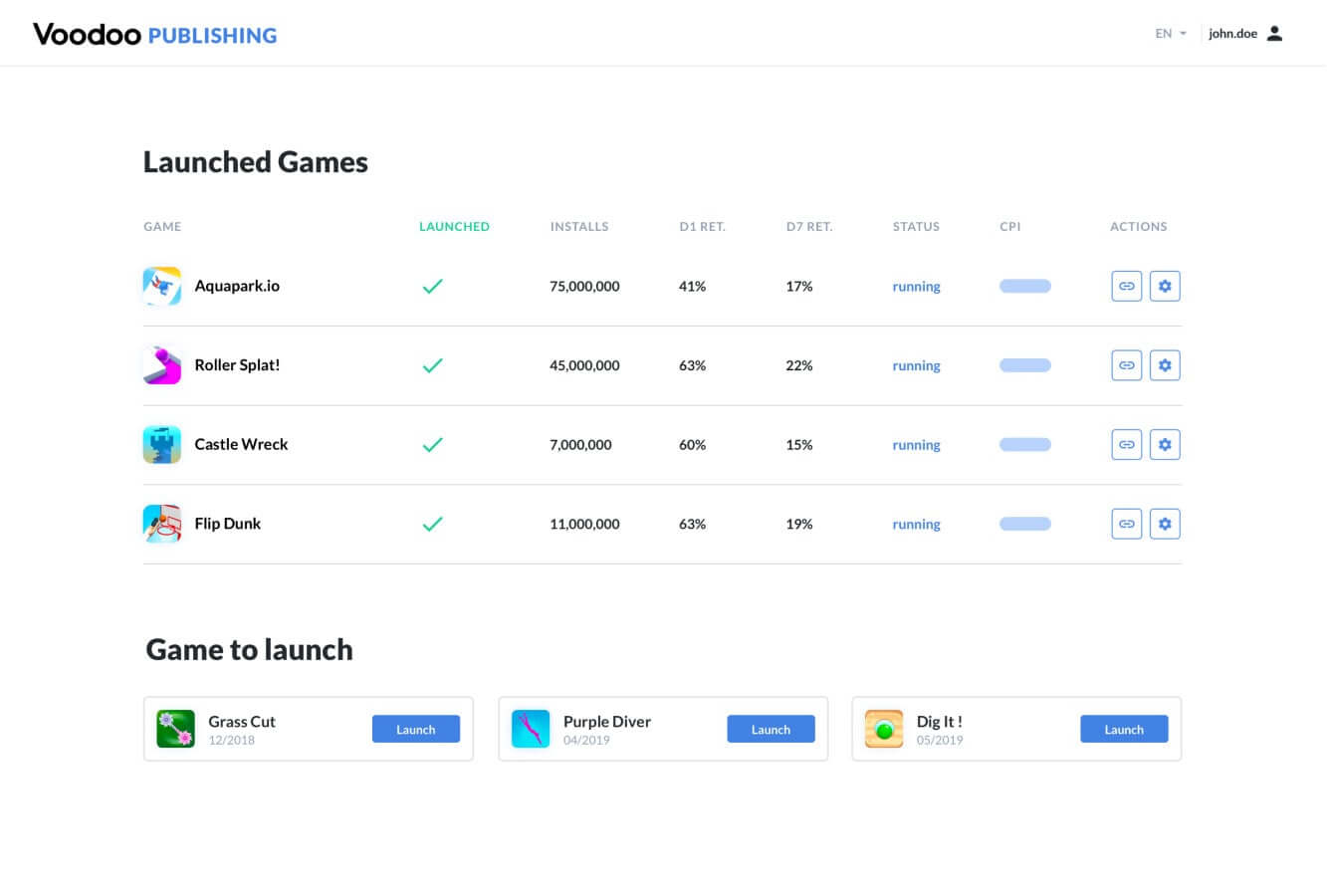This screenshot has width=1327, height=896.
Task: Click the CPI column header
Action: click(x=1010, y=227)
